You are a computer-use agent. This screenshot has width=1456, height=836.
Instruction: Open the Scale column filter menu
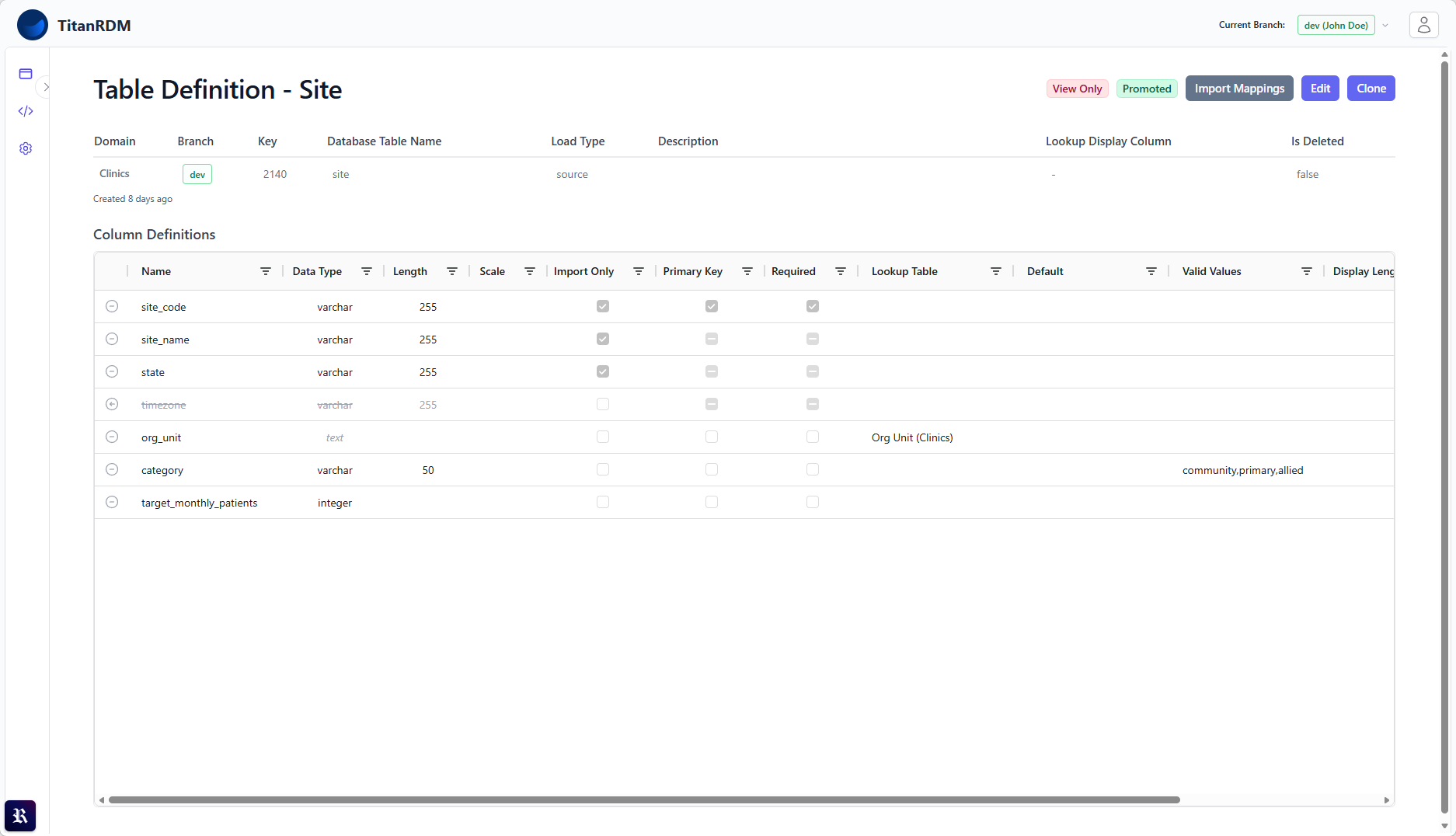pyautogui.click(x=530, y=271)
